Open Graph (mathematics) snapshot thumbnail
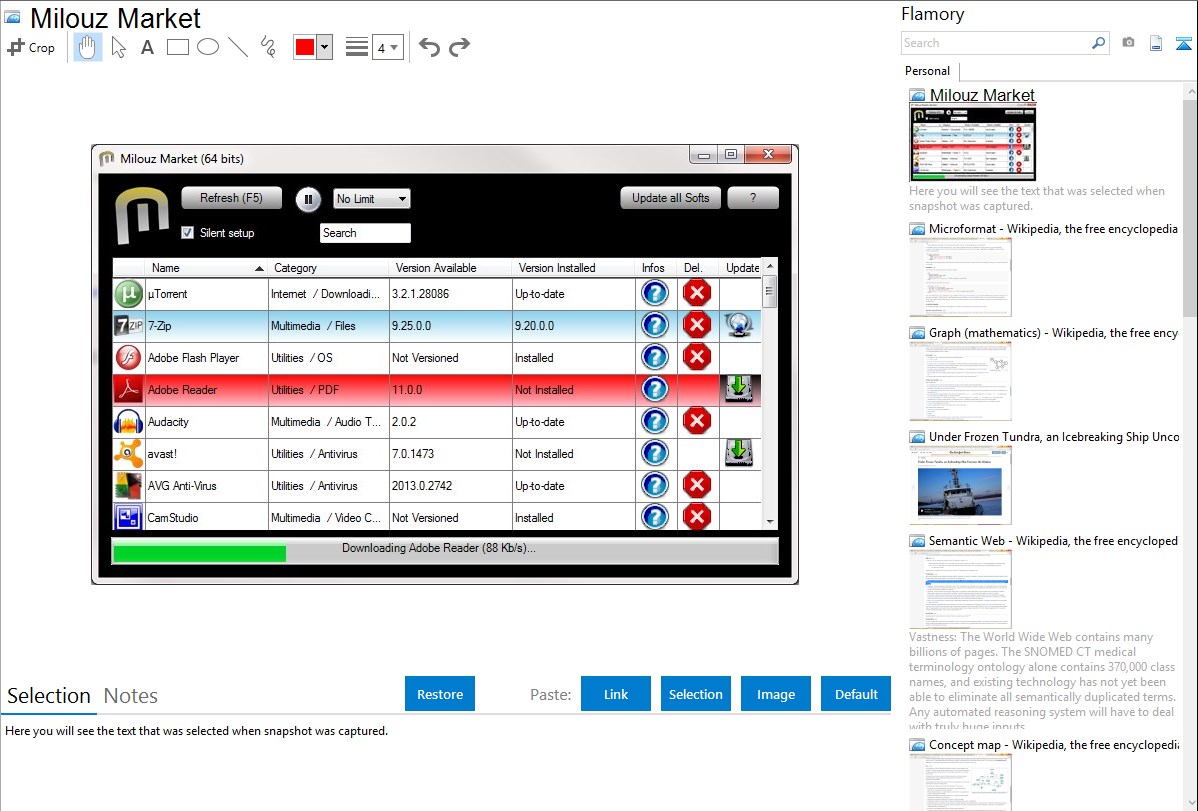This screenshot has width=1198, height=811. (x=960, y=381)
